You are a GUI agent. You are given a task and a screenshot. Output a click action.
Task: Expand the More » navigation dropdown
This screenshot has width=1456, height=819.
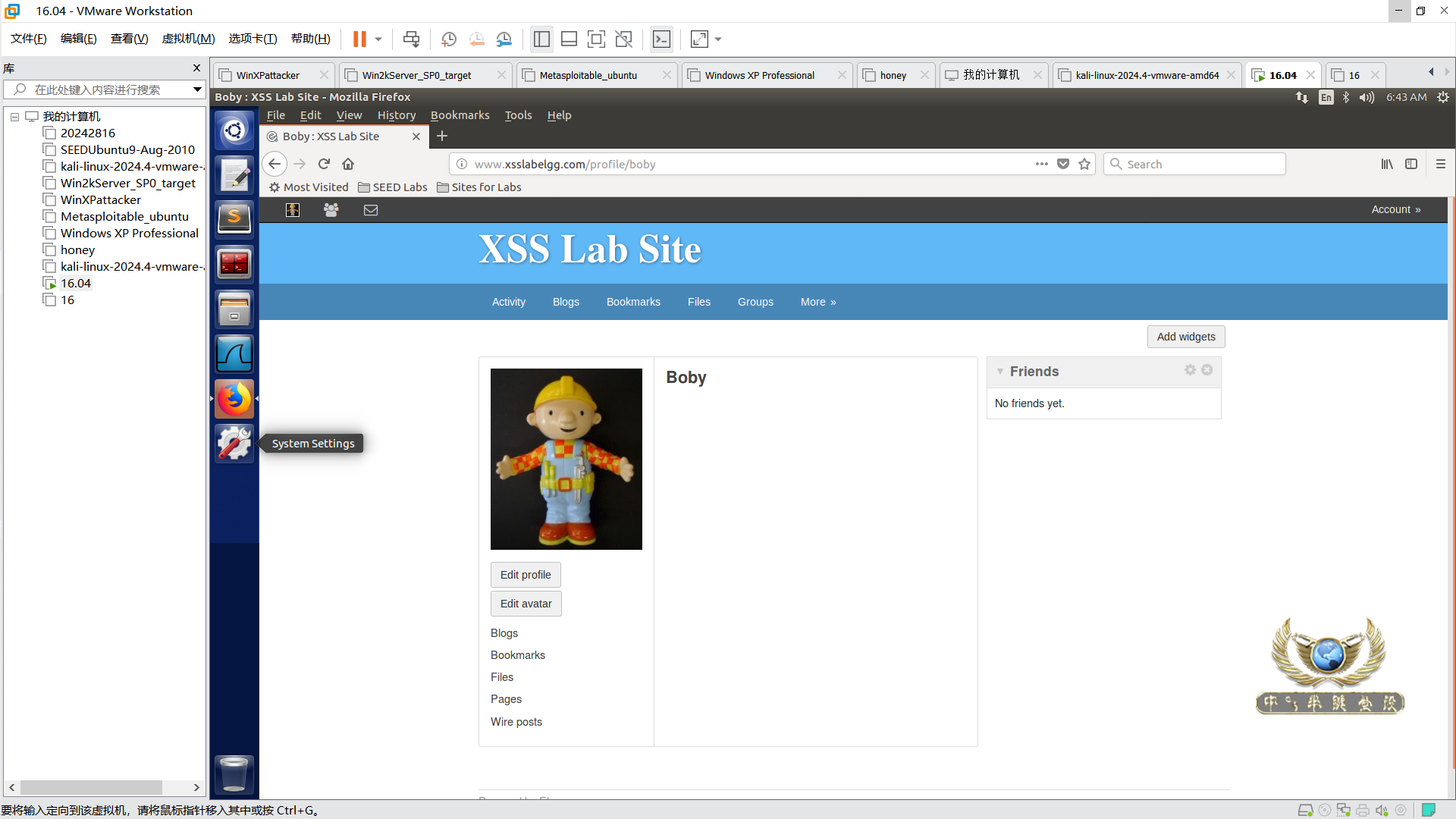(817, 302)
